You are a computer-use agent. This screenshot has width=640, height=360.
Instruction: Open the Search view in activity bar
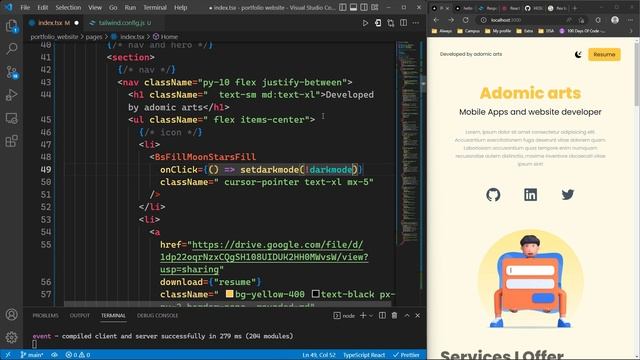11,49
